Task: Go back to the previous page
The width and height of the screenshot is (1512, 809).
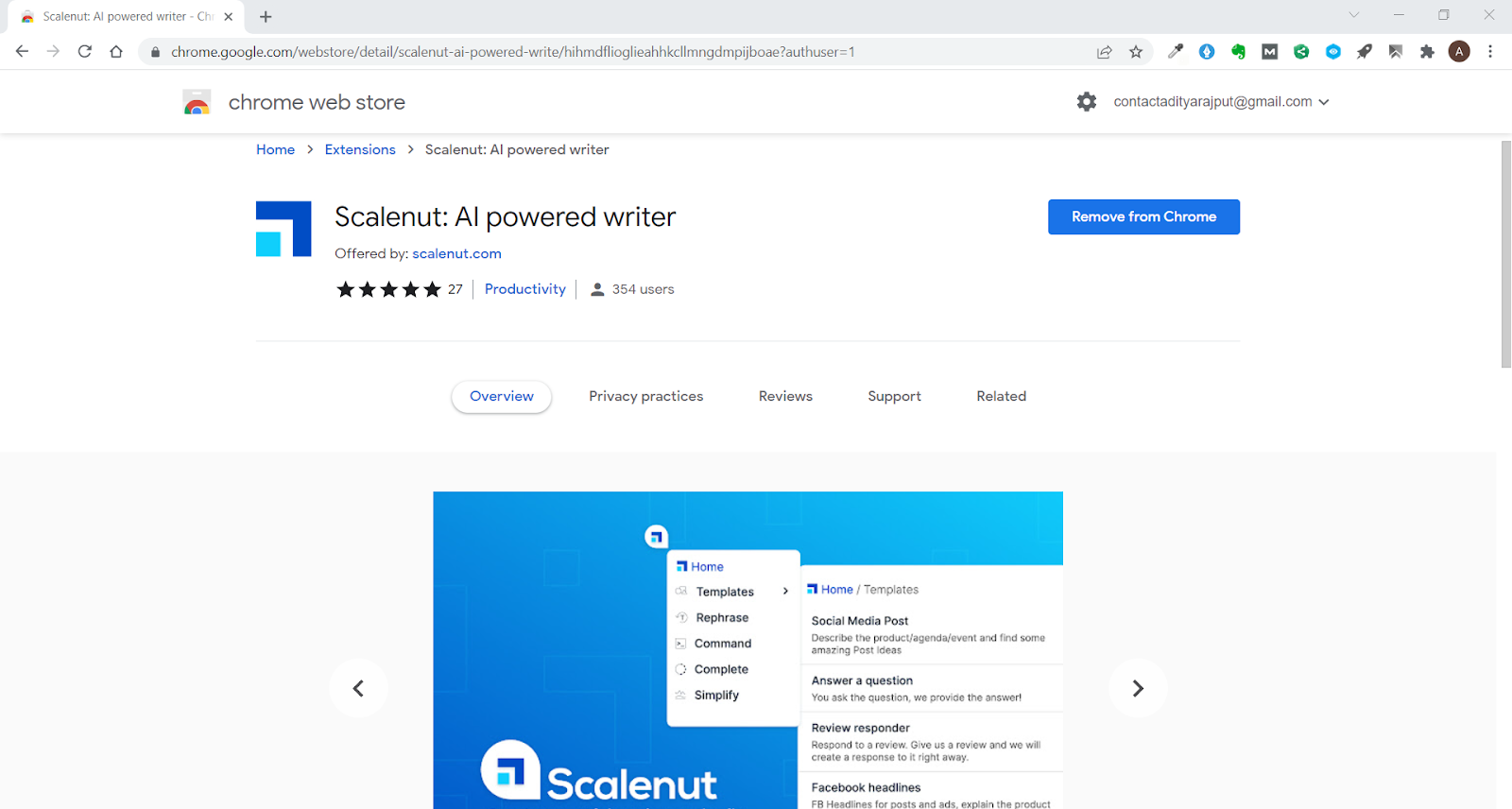Action: coord(22,52)
